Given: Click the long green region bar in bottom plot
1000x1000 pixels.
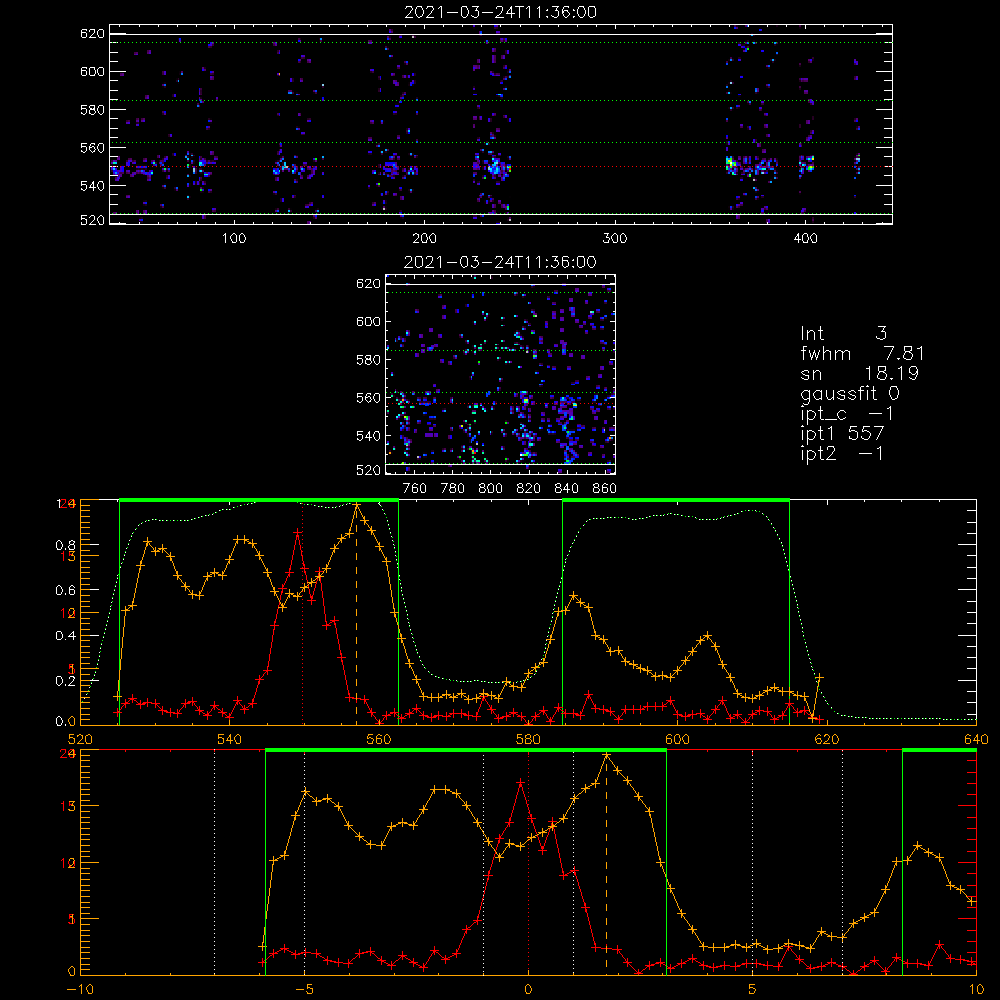Looking at the screenshot, I should [x=466, y=751].
